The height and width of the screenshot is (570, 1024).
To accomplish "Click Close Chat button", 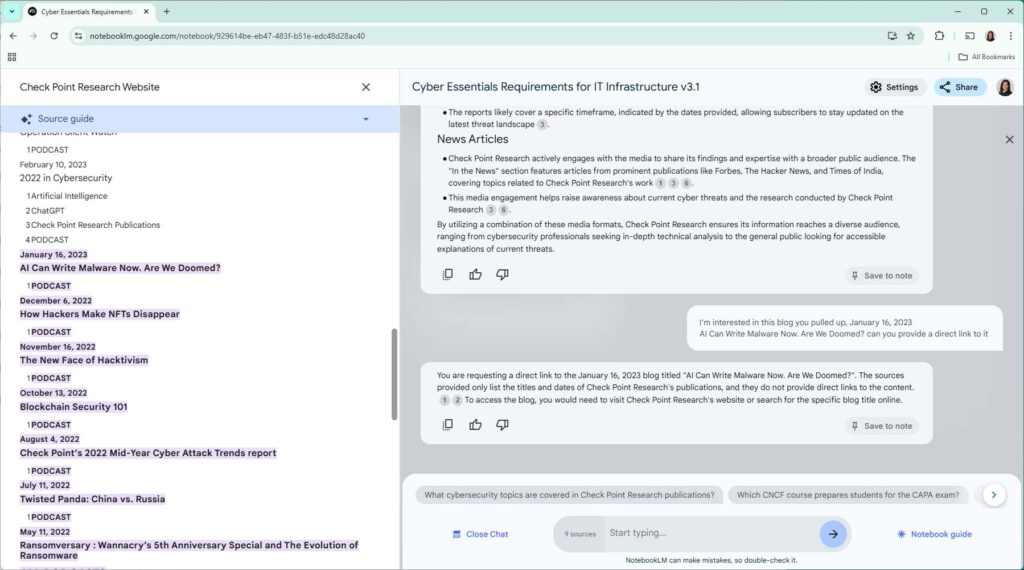I will pos(480,534).
